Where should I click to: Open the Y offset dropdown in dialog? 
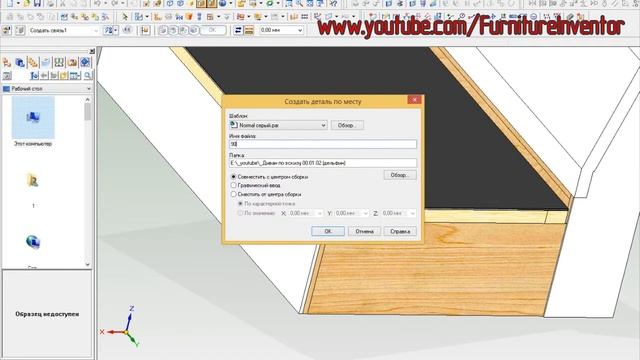[366, 213]
